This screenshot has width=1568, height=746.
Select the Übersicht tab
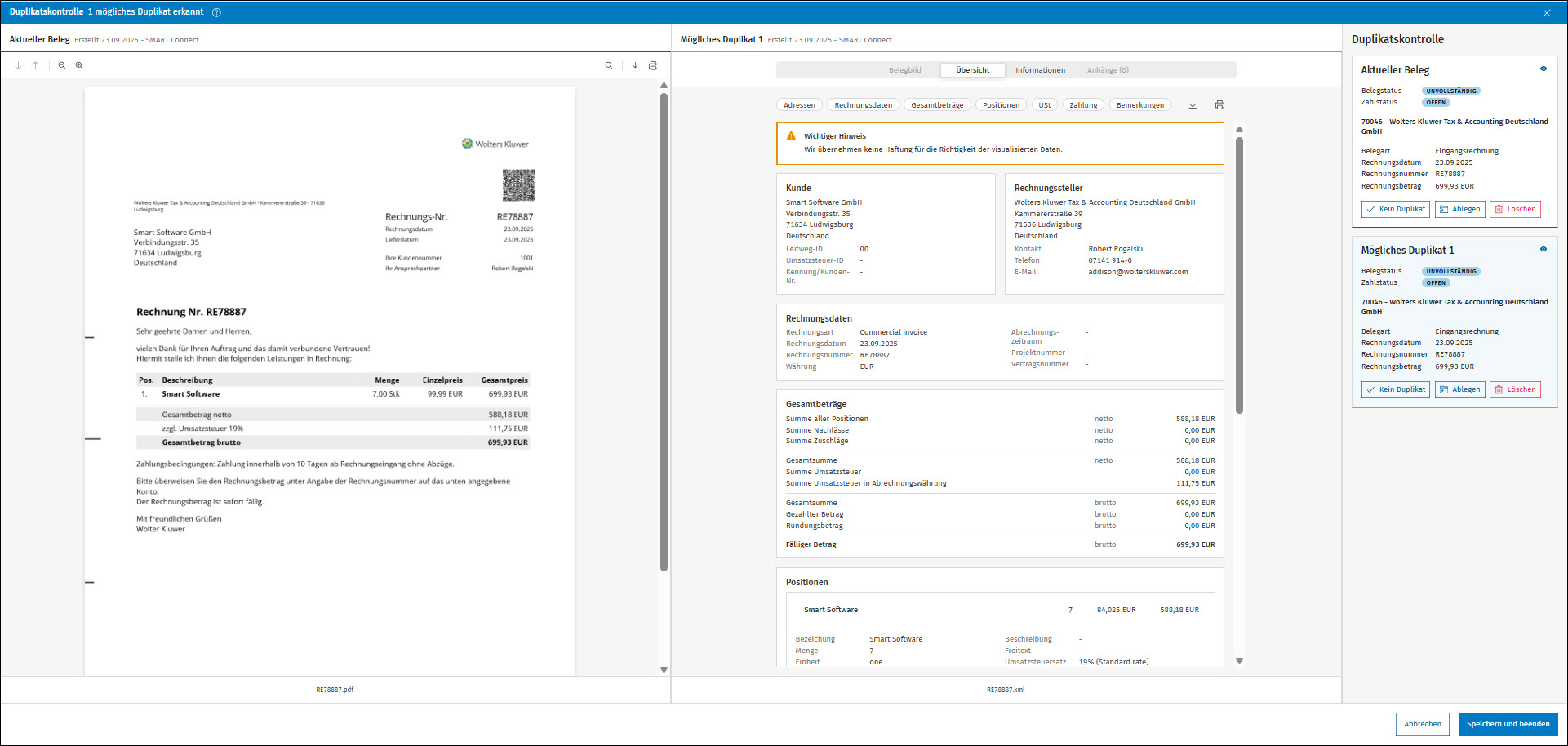coord(973,70)
